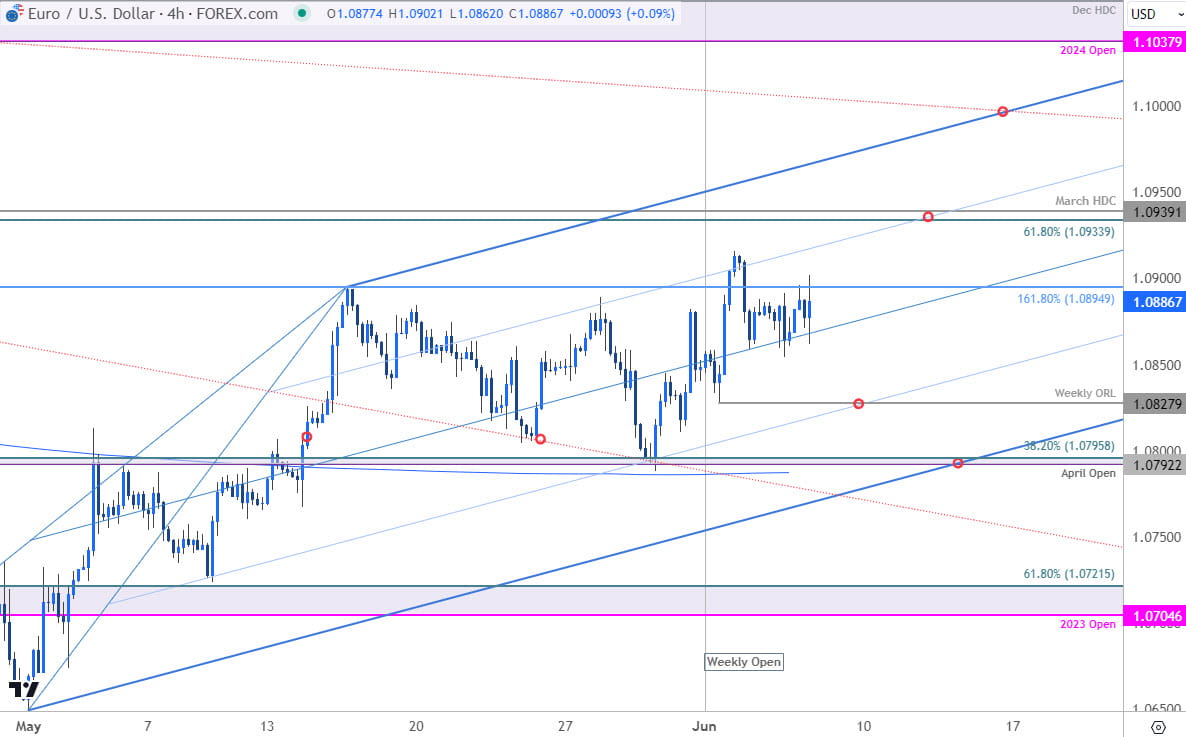Click the Weekly ORL label
Viewport: 1186px width, 737px height.
pos(1085,393)
